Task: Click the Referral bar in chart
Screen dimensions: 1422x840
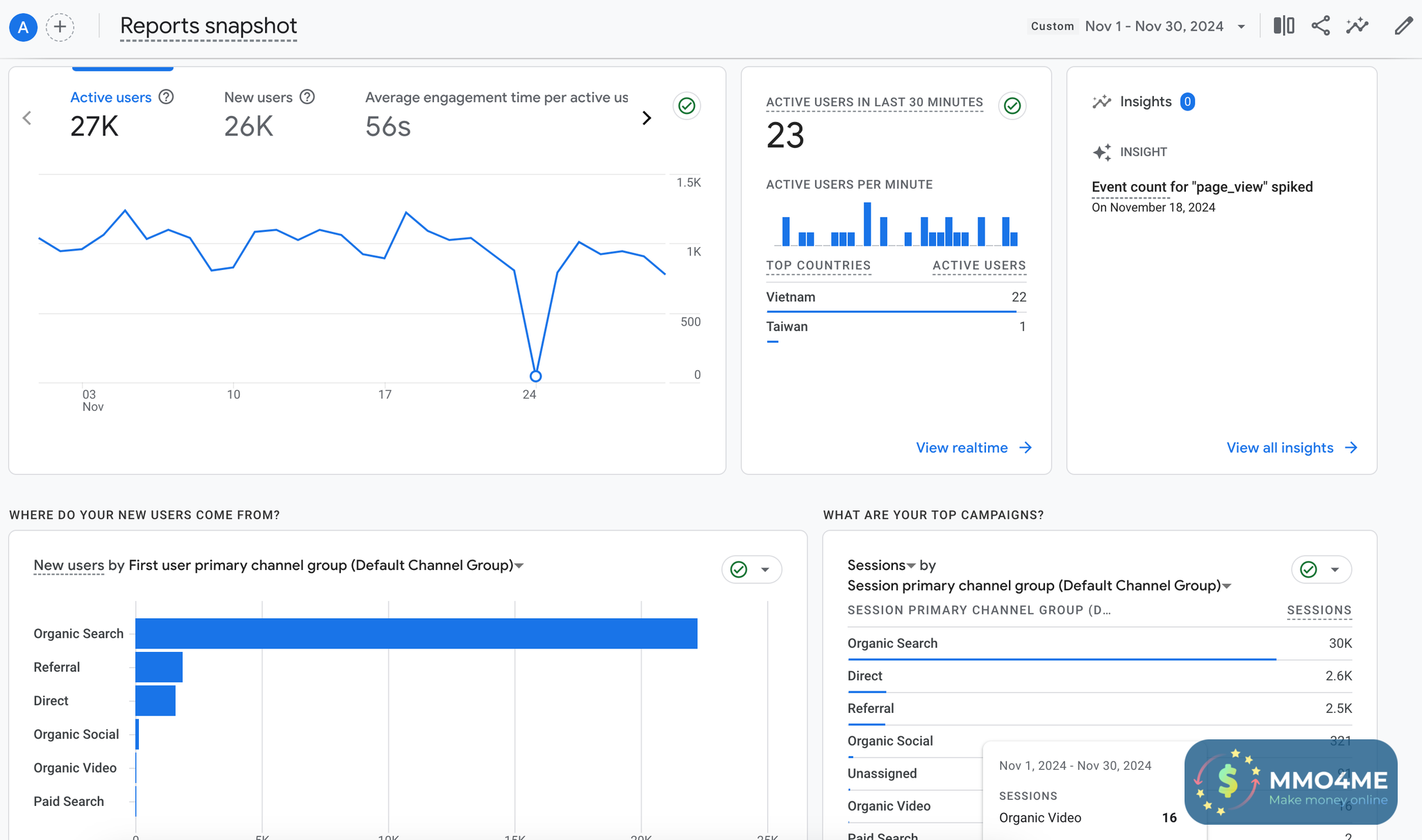Action: pyautogui.click(x=159, y=667)
